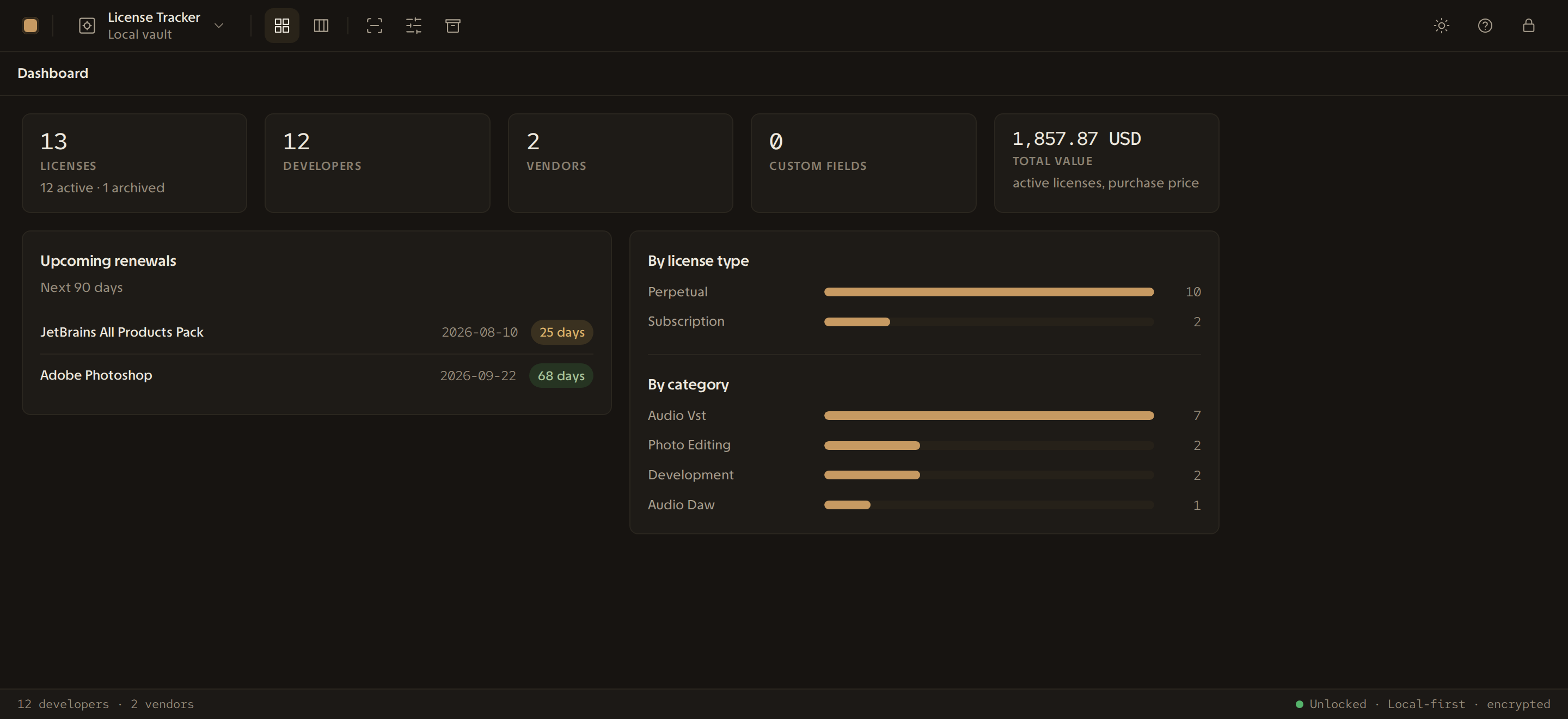
Task: Click the 25 days badge
Action: 562,332
